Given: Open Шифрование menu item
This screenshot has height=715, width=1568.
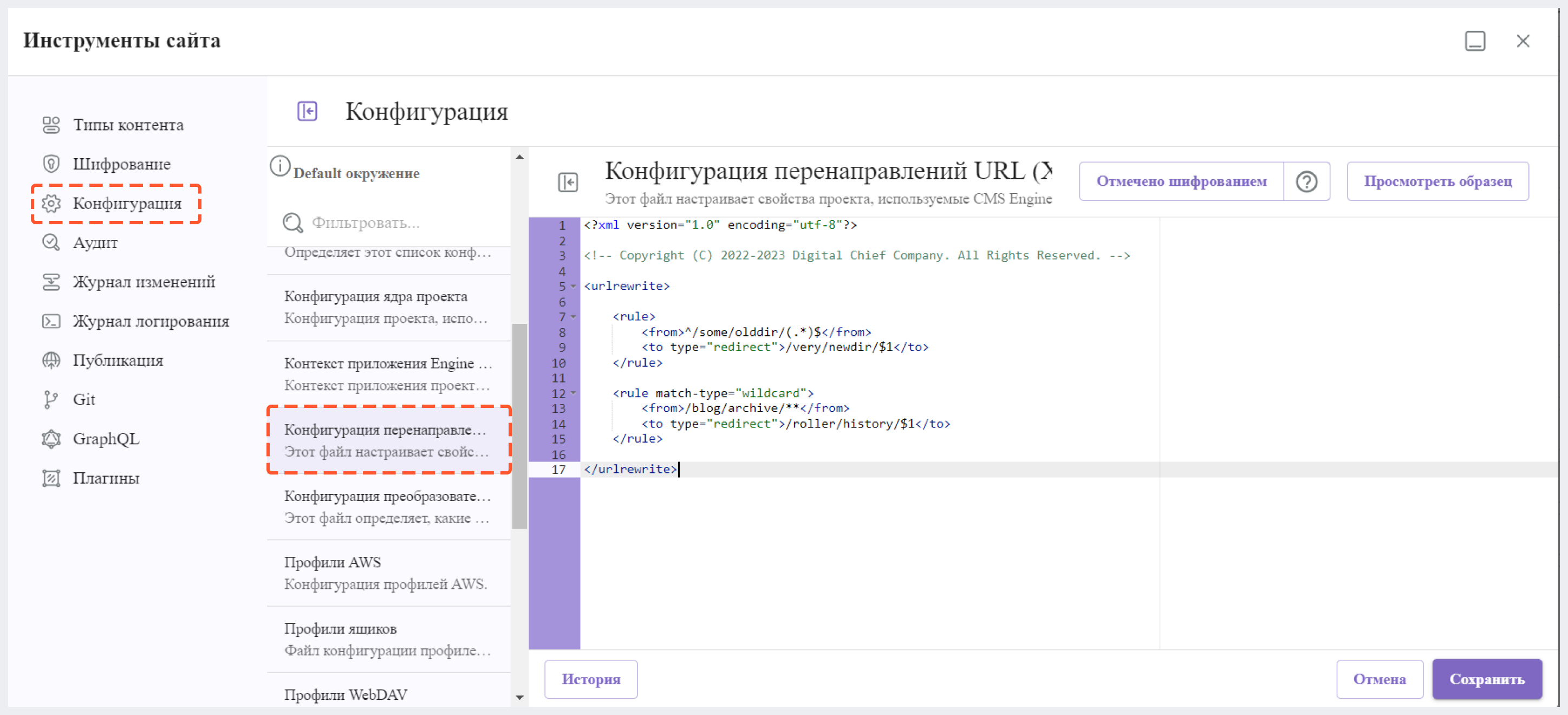Looking at the screenshot, I should [122, 164].
